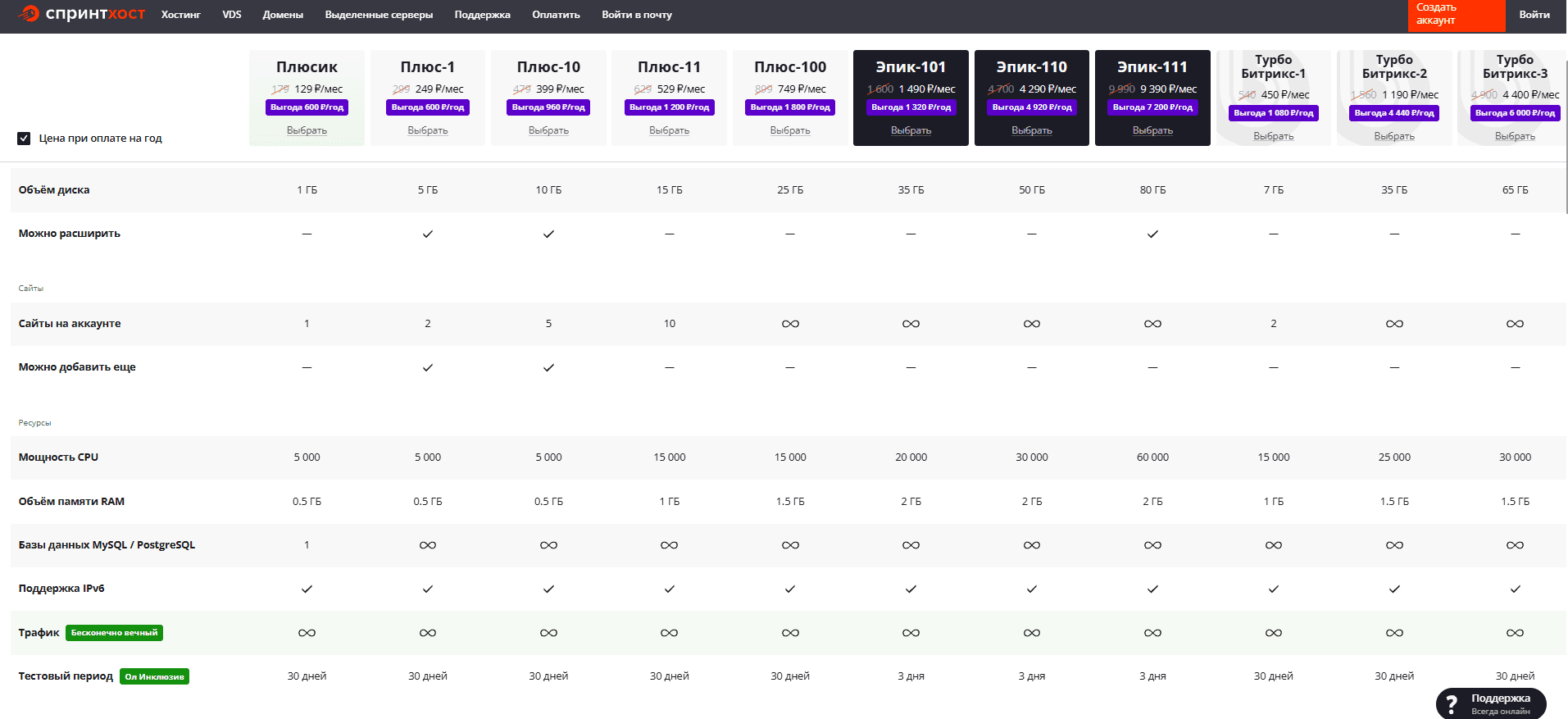1568x719 pixels.
Task: Click Войти в почту link
Action: 636,15
